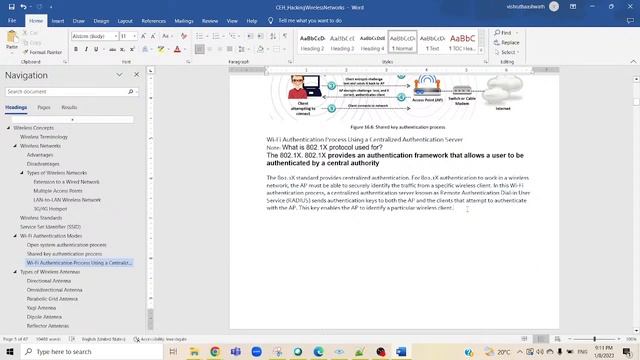The image size is (640, 360).
Task: Click the Sort icon
Action: [273, 36]
